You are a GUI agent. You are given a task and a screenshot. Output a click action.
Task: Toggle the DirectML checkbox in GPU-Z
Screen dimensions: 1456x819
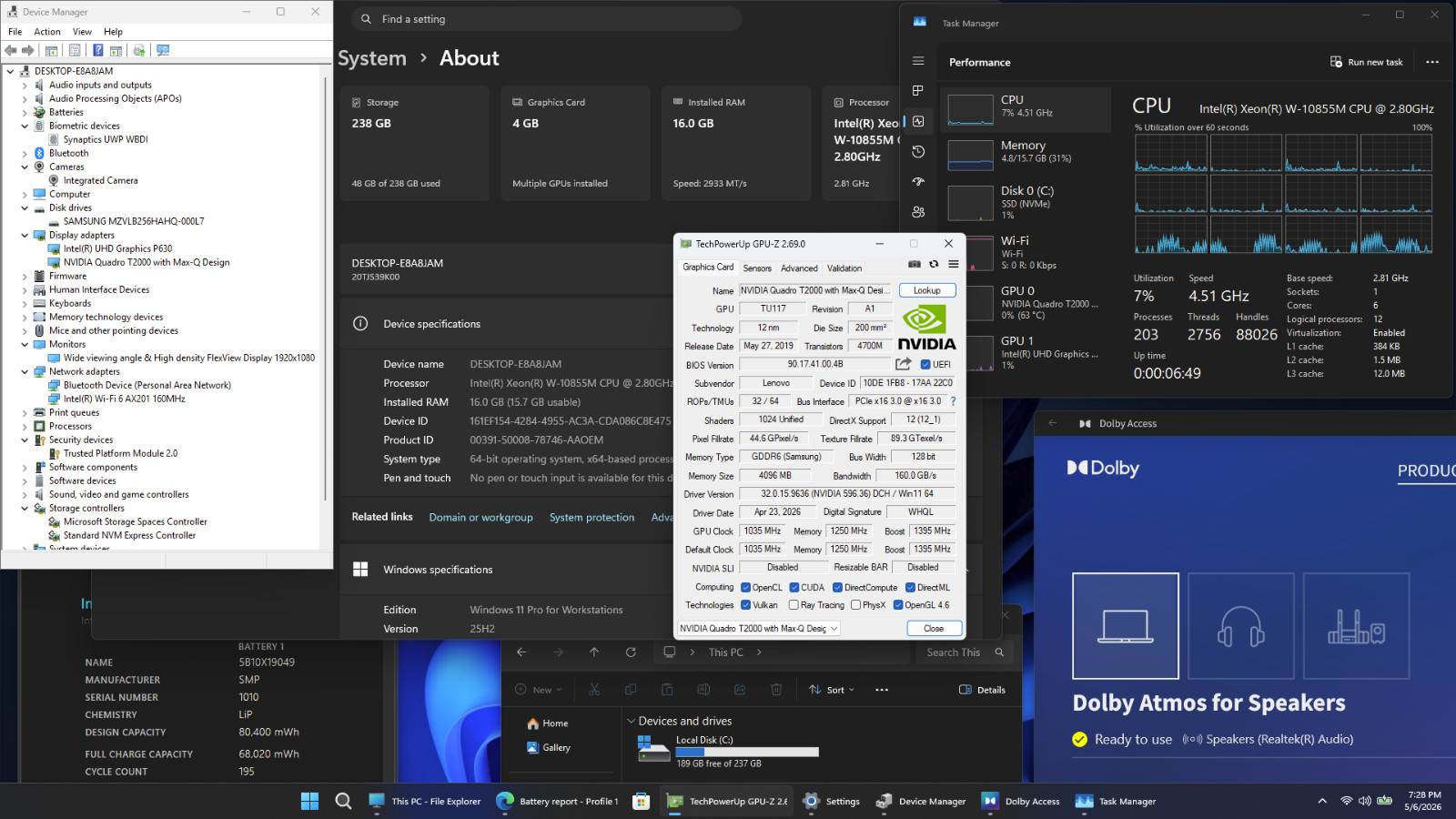910,588
